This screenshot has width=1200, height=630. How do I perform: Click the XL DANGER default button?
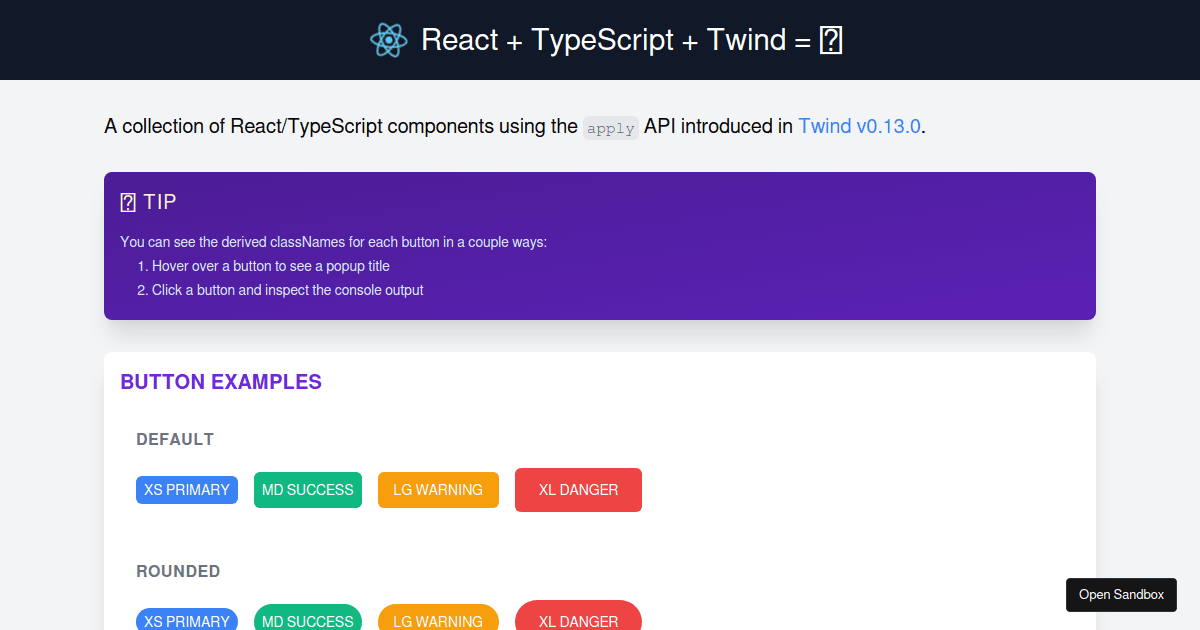coord(578,490)
